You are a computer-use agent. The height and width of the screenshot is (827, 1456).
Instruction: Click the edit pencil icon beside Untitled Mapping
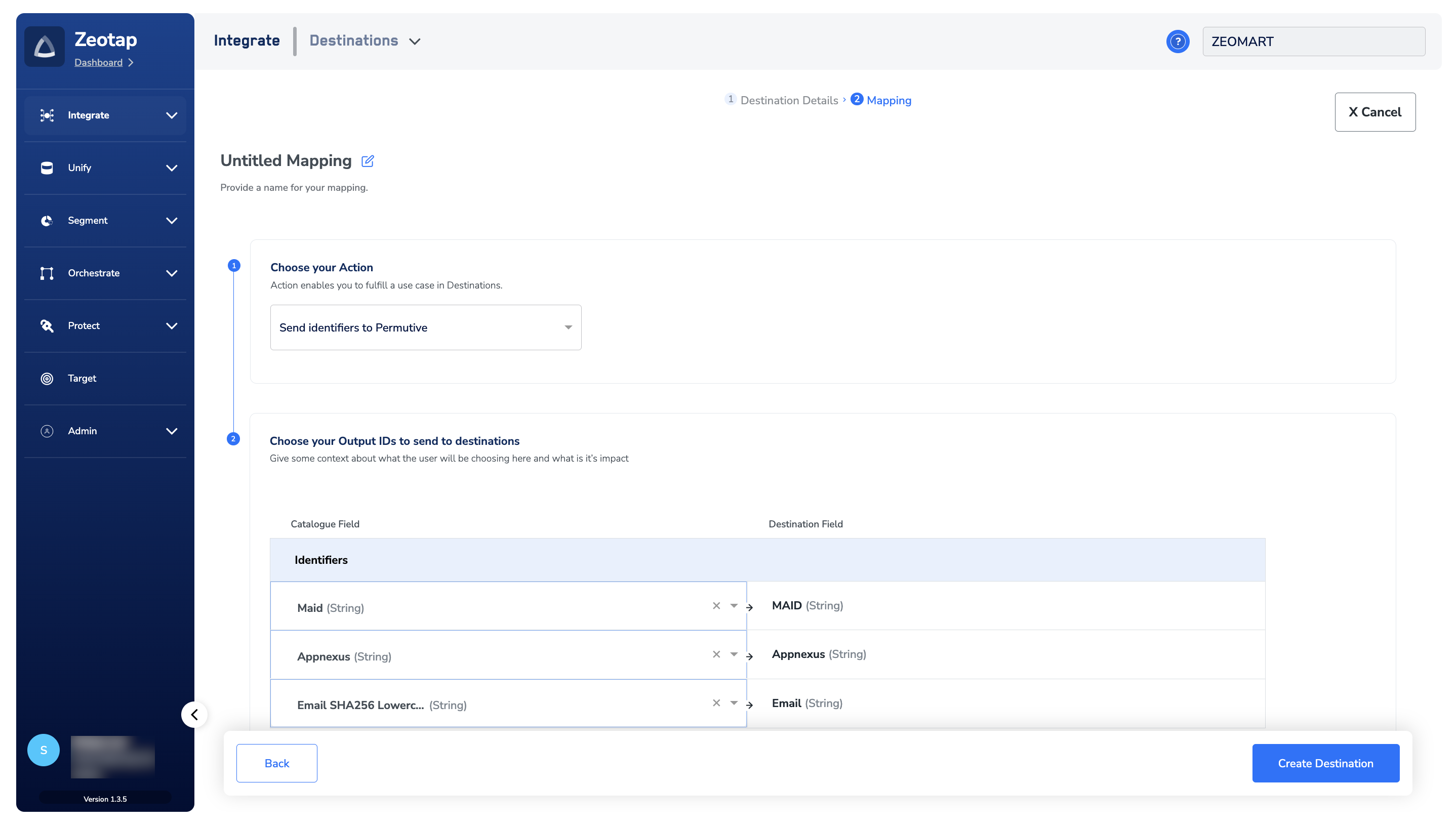[x=368, y=161]
